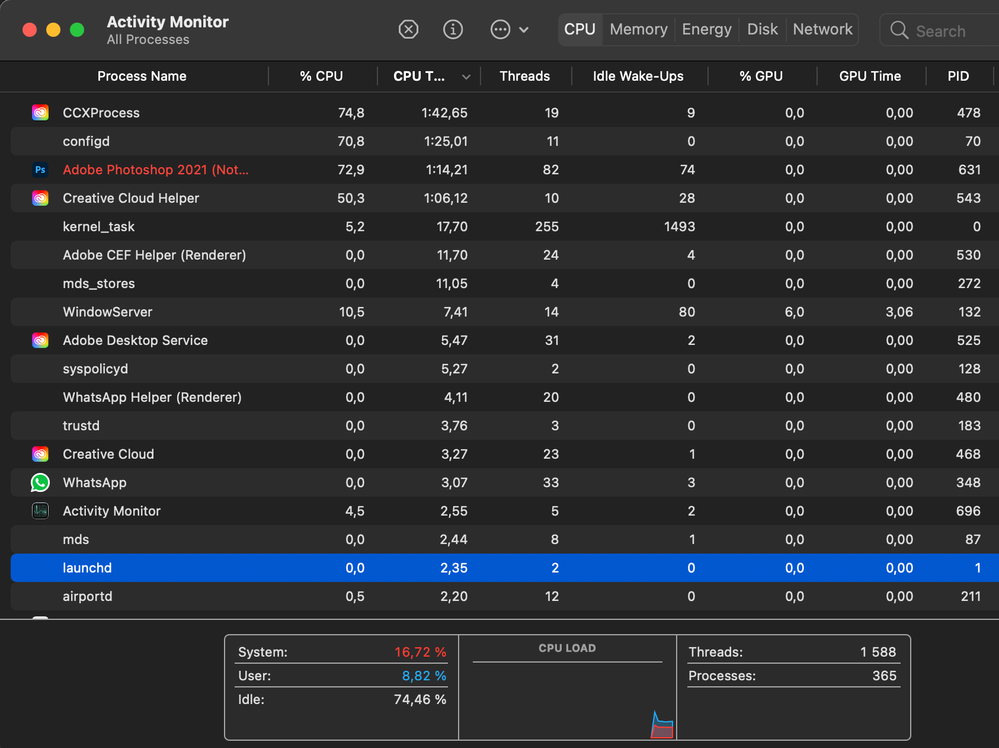Click the Threads total 1 588

[878, 652]
